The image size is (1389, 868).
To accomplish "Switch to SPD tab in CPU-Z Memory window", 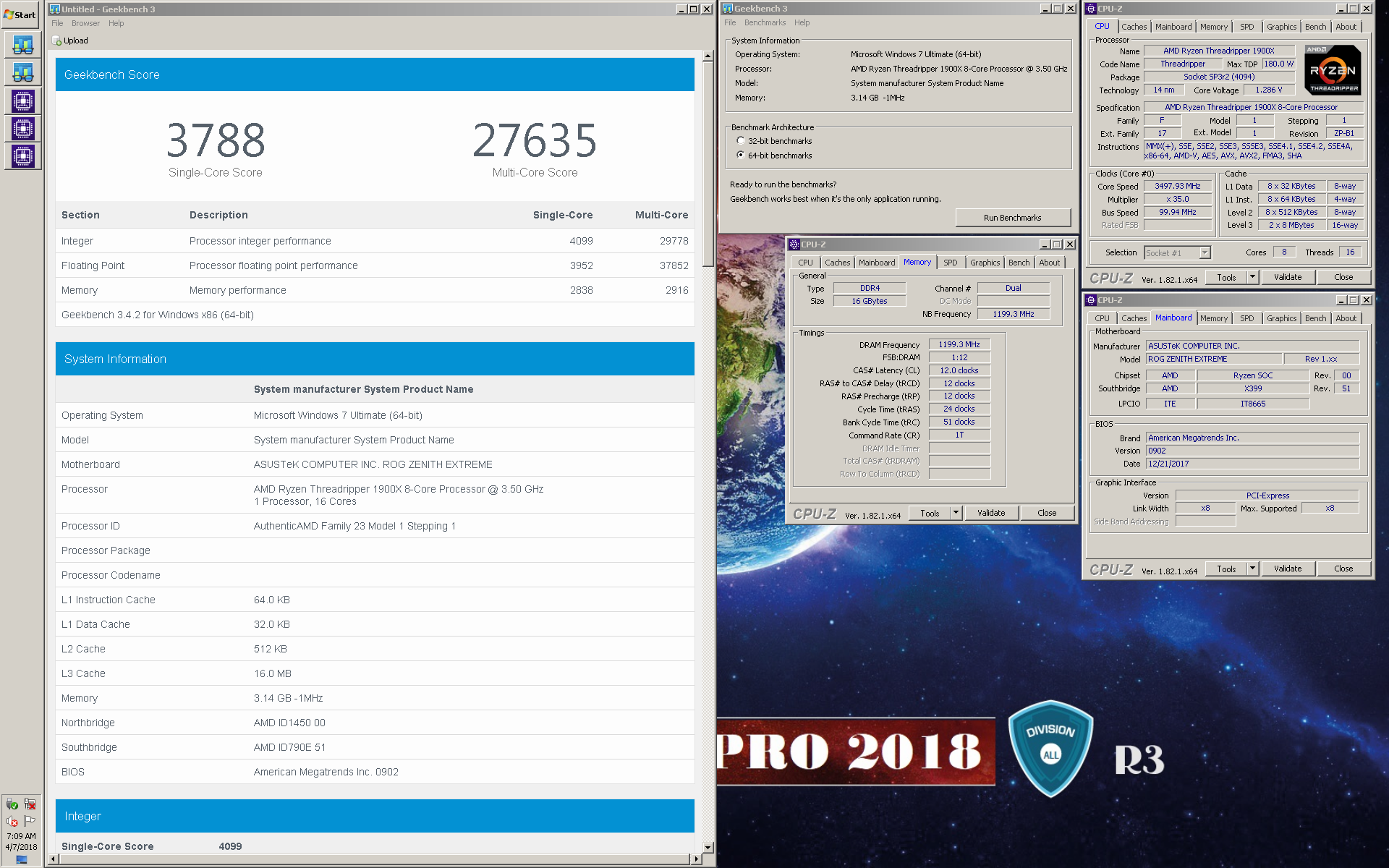I will click(x=950, y=263).
